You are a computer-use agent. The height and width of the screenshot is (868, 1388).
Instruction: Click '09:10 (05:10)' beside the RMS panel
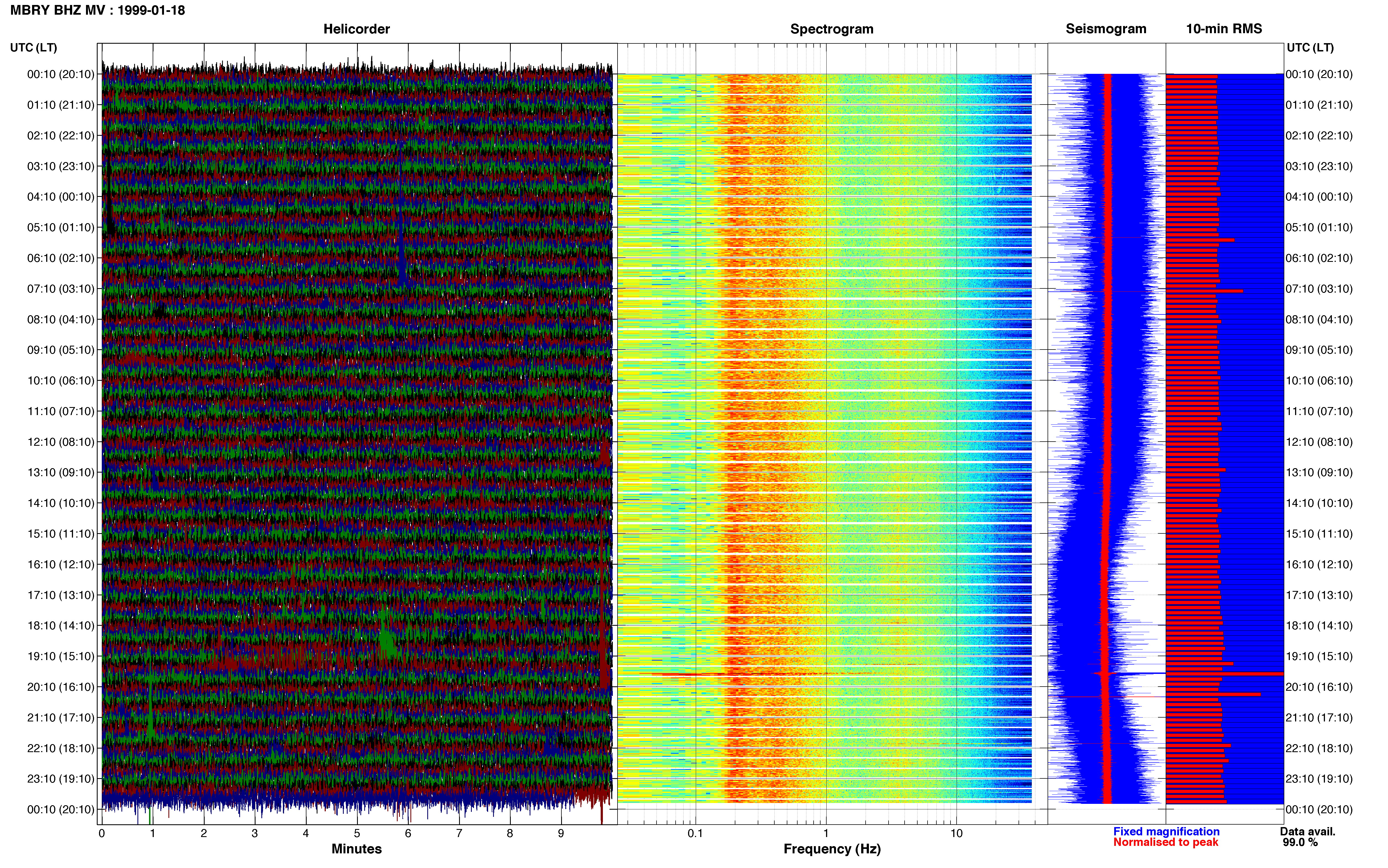tap(1319, 350)
